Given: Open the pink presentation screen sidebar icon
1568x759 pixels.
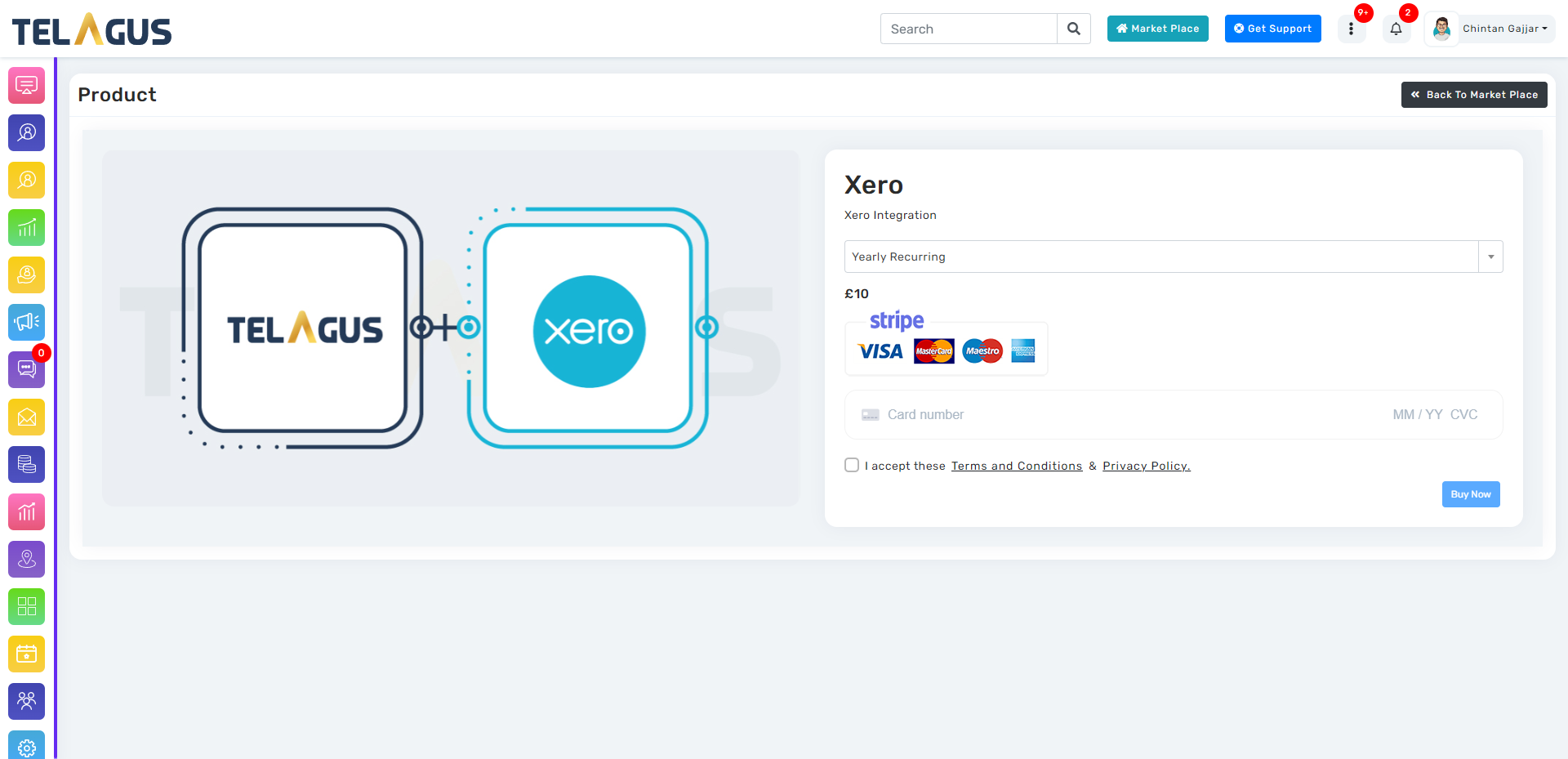Looking at the screenshot, I should tap(26, 85).
